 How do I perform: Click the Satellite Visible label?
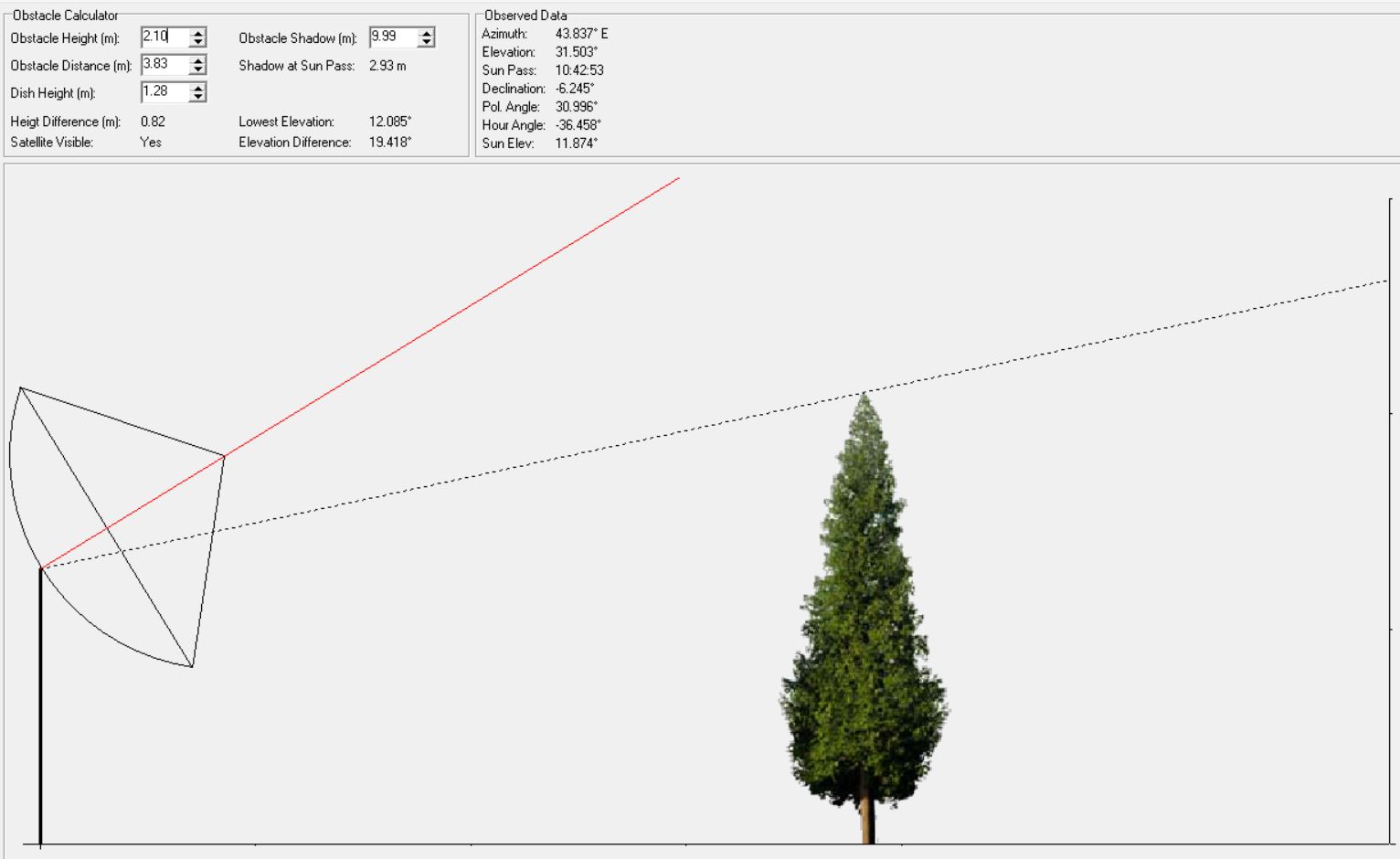[x=52, y=143]
